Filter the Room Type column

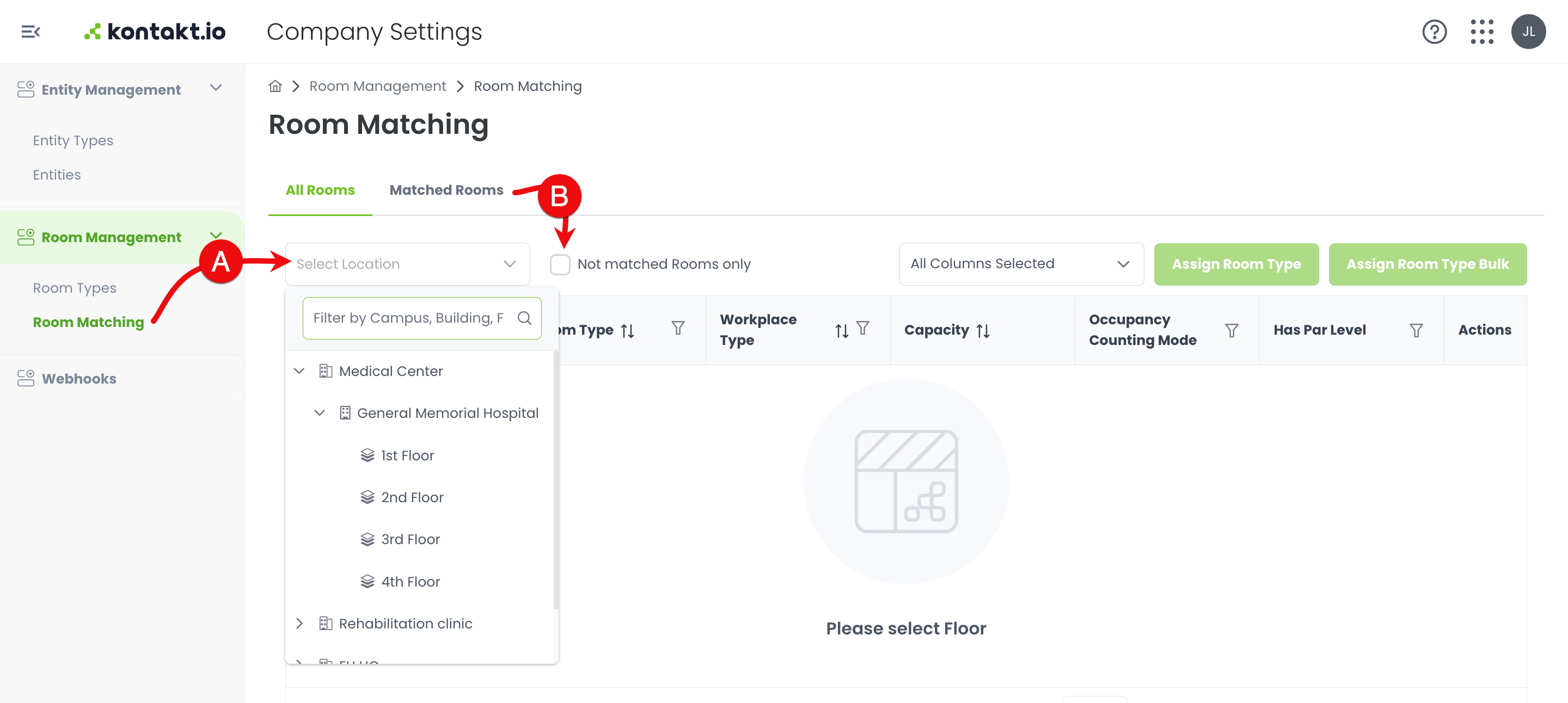pos(677,329)
